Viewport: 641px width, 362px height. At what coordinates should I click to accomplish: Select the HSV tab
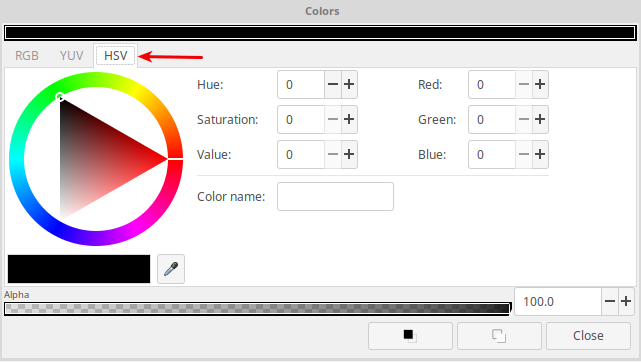(x=115, y=56)
